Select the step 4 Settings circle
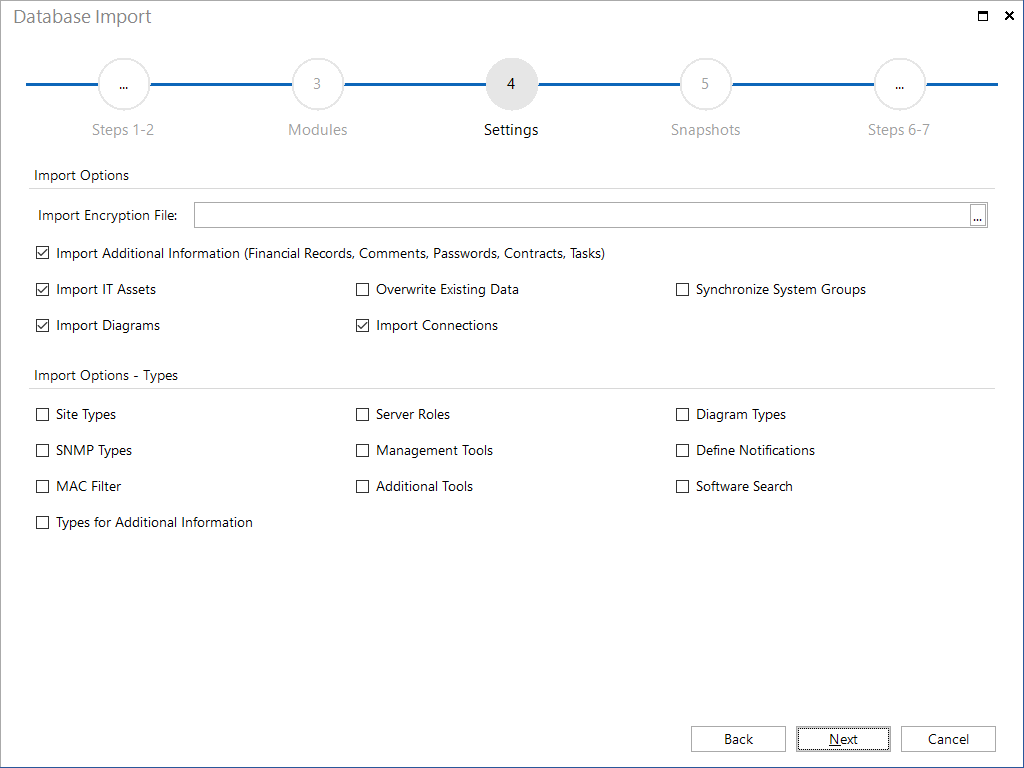Screen dimensions: 1024x768 click(x=511, y=84)
